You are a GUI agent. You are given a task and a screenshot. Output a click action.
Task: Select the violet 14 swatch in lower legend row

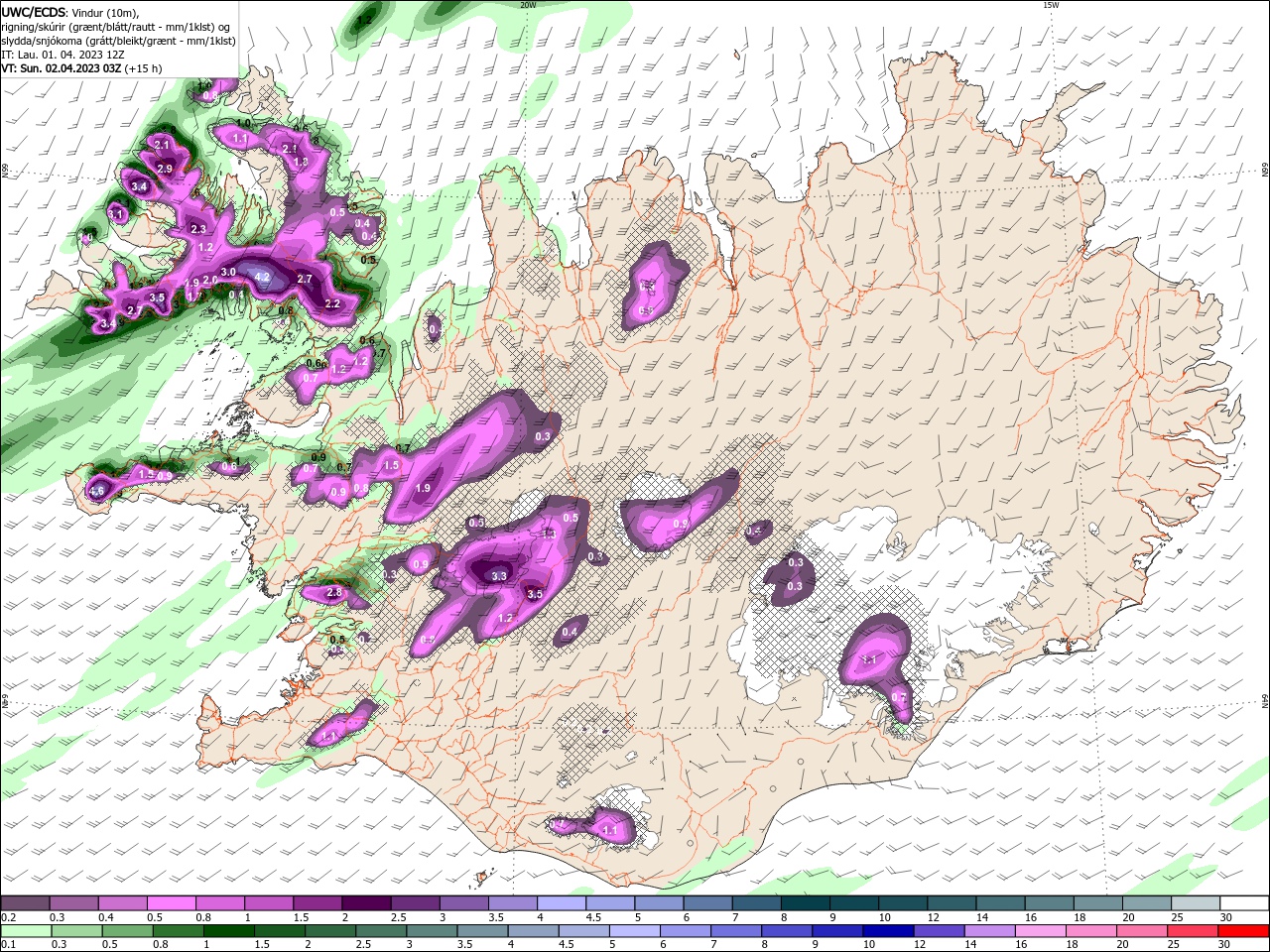990,931
